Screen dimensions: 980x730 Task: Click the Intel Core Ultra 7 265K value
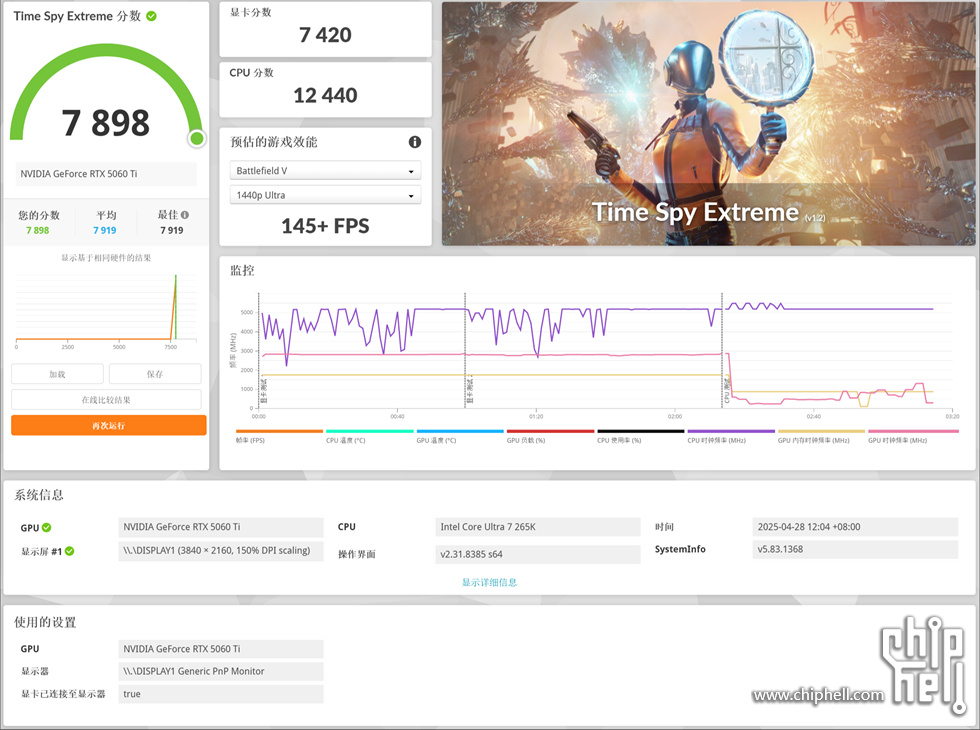click(x=538, y=527)
